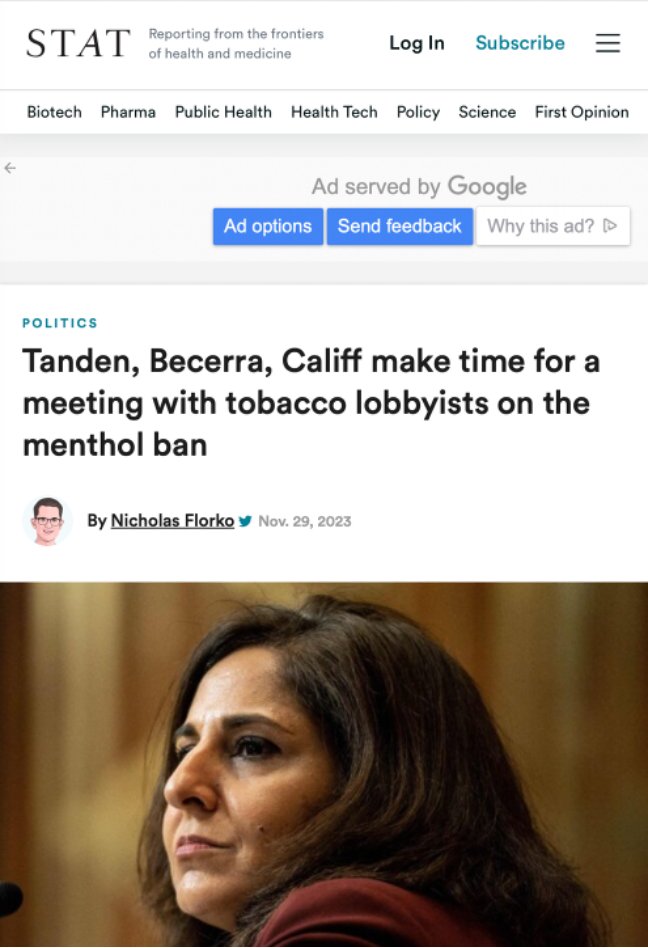Image resolution: width=648 pixels, height=948 pixels.
Task: Navigate to Science section
Action: (x=487, y=112)
